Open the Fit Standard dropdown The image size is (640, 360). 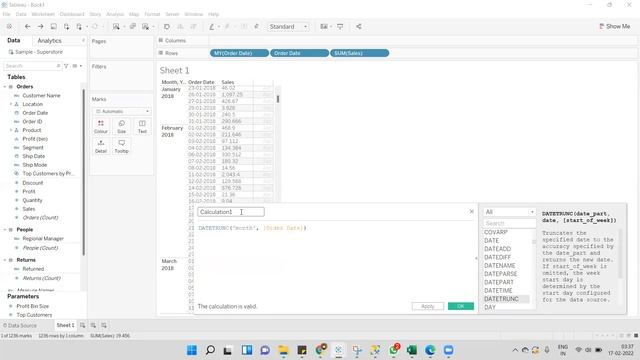[288, 27]
